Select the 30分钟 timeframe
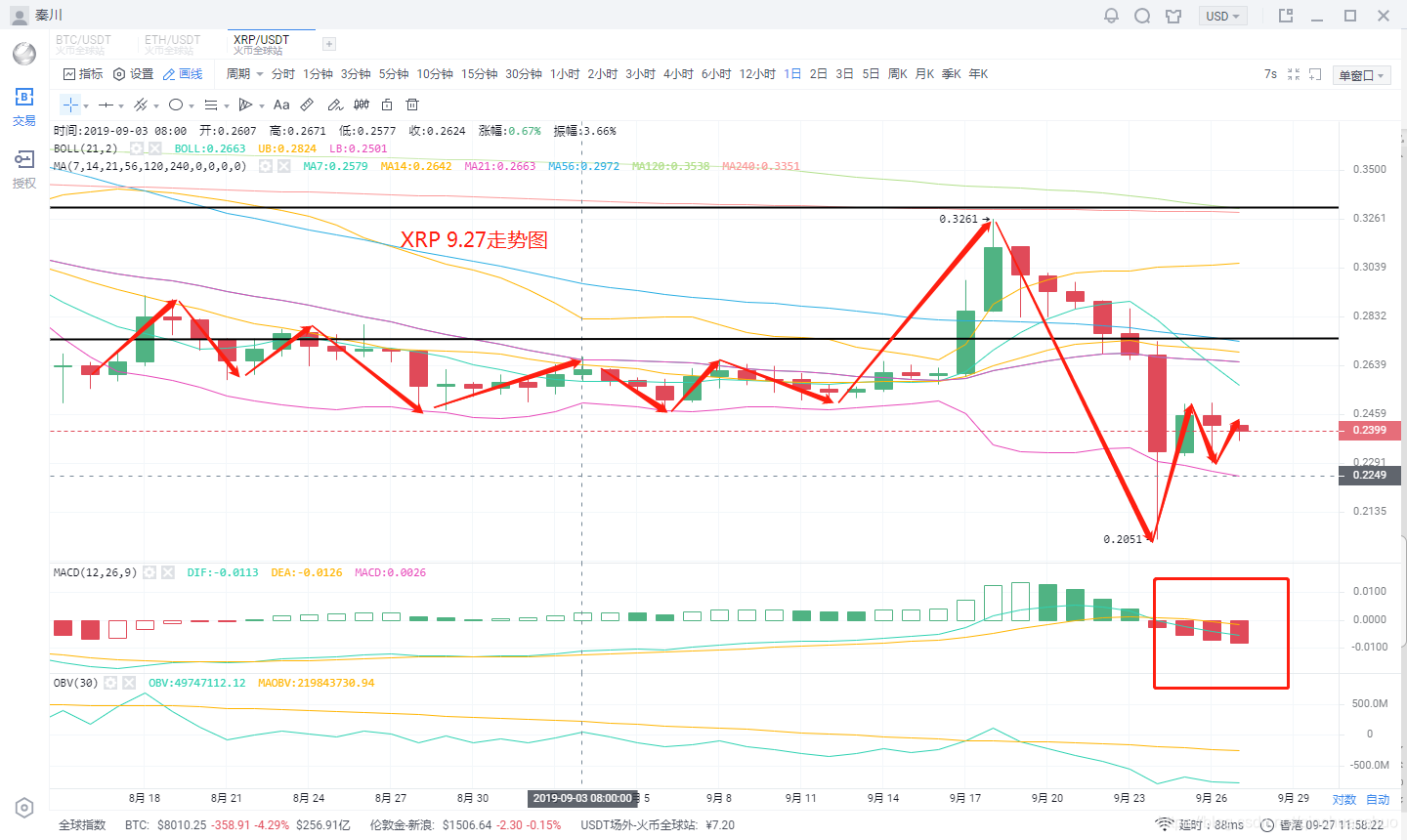The image size is (1407, 840). pyautogui.click(x=524, y=74)
